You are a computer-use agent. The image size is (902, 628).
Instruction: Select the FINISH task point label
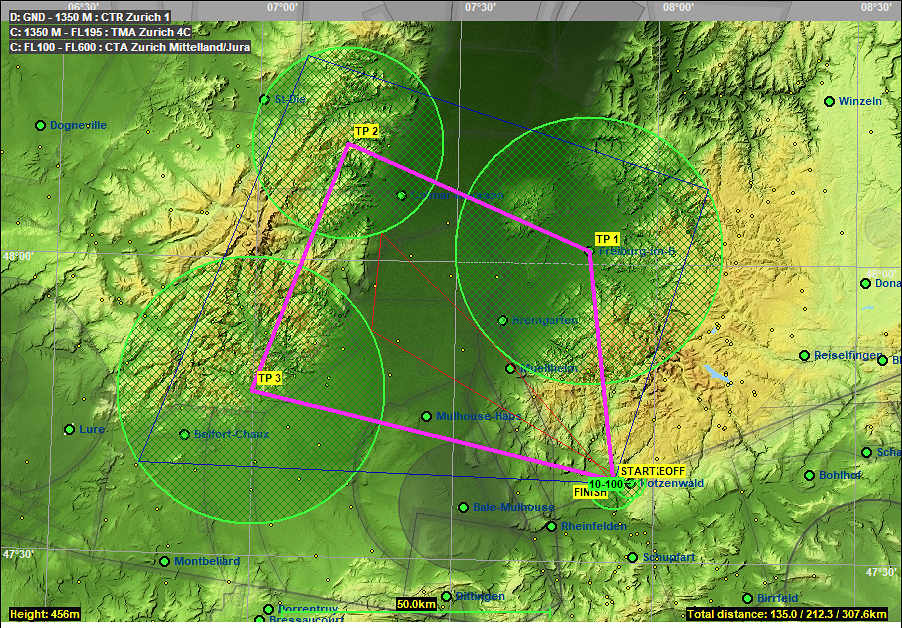pyautogui.click(x=590, y=492)
